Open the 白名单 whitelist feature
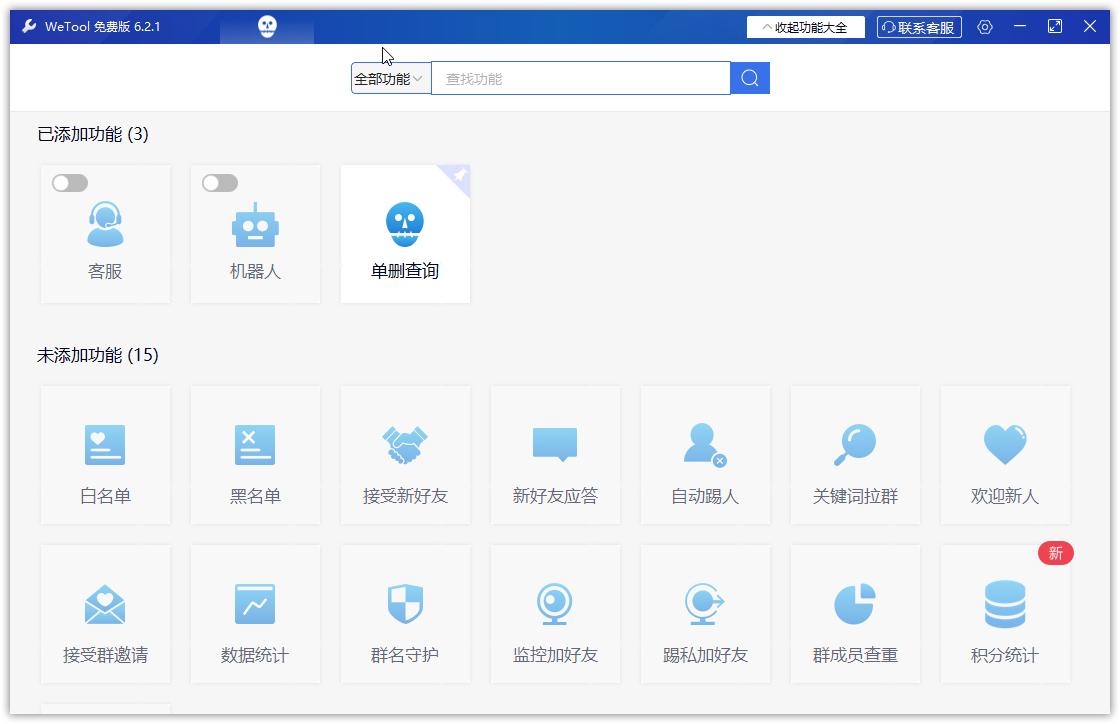The image size is (1120, 724). click(105, 455)
